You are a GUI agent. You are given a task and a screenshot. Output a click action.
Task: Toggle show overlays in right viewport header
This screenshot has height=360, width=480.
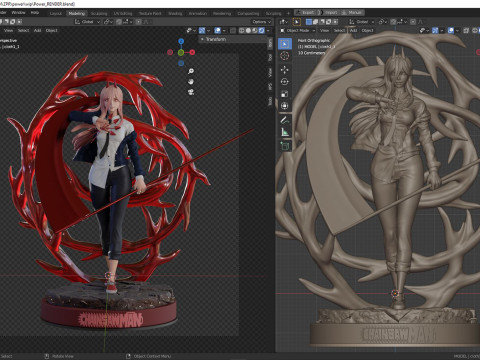451,30
